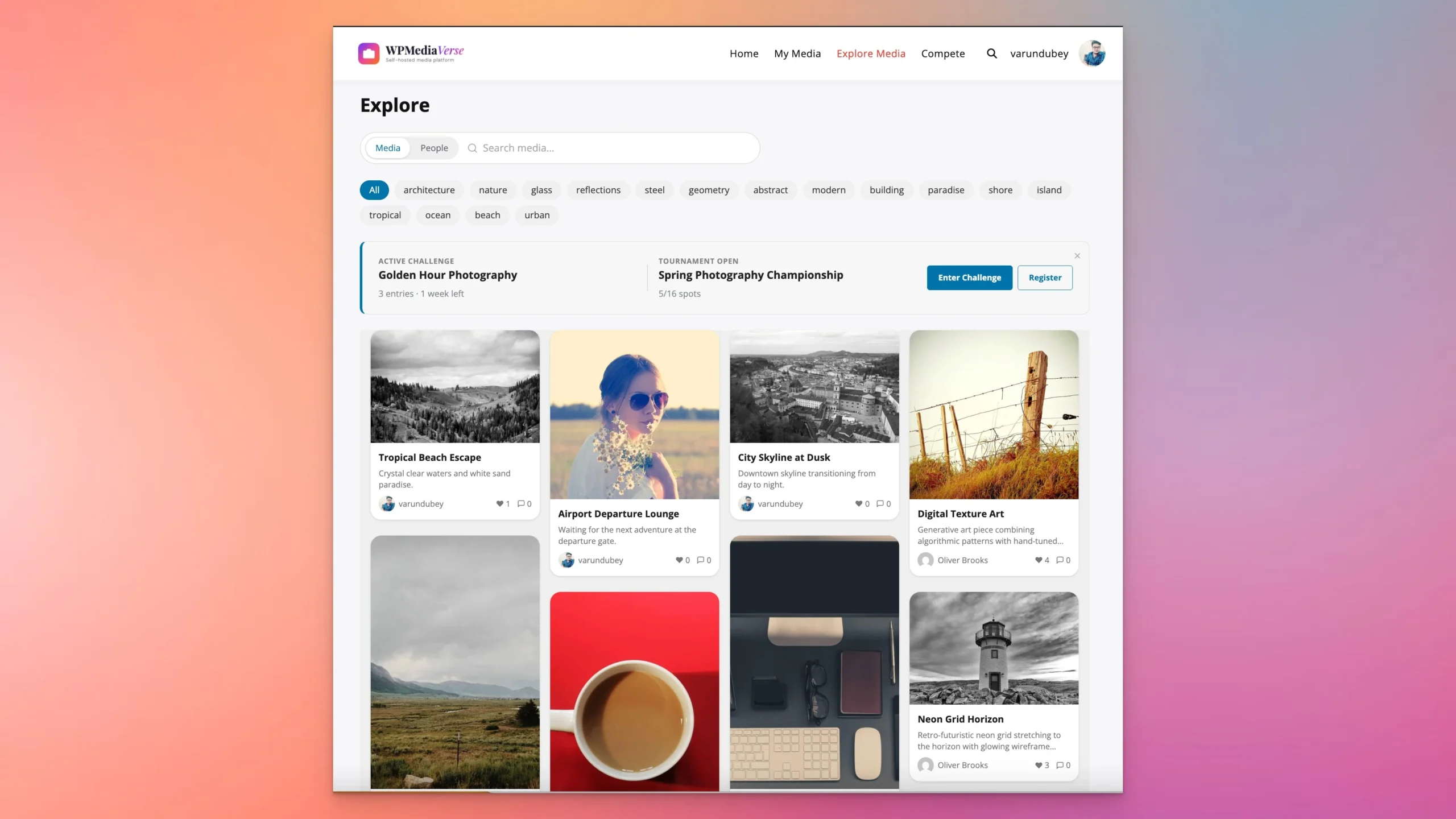Register for Spring Photography Championship
Viewport: 1456px width, 819px height.
[1045, 278]
